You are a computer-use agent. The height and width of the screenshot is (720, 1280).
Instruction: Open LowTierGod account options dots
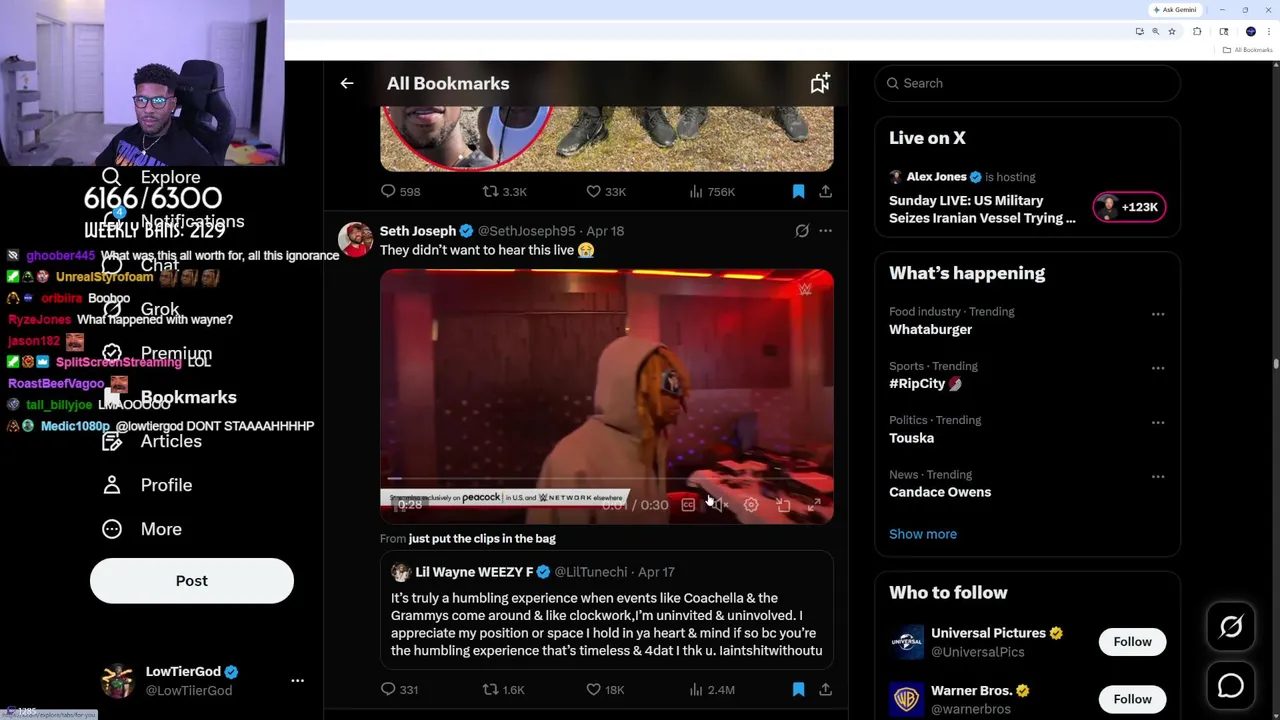[x=297, y=680]
